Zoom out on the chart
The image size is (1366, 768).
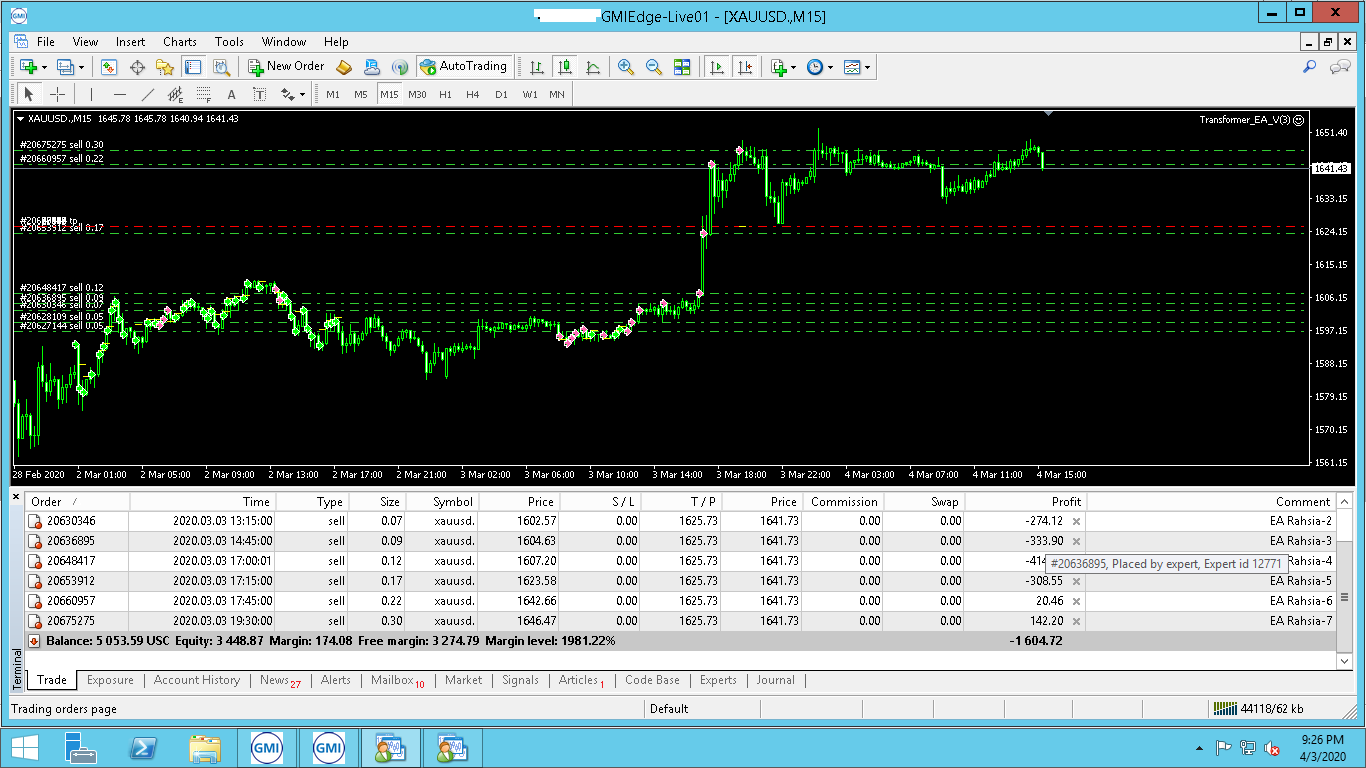pos(654,67)
